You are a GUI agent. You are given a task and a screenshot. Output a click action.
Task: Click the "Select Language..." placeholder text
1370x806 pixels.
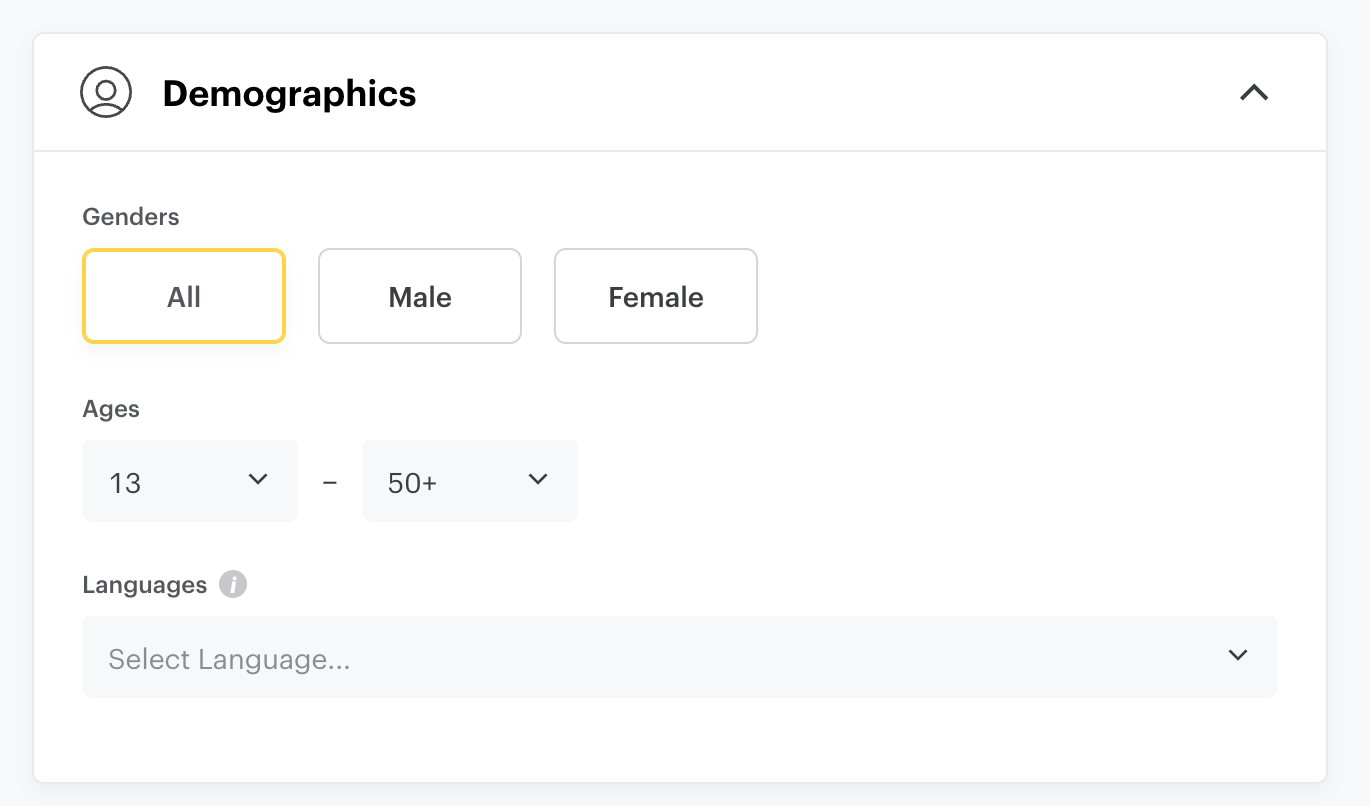click(229, 660)
